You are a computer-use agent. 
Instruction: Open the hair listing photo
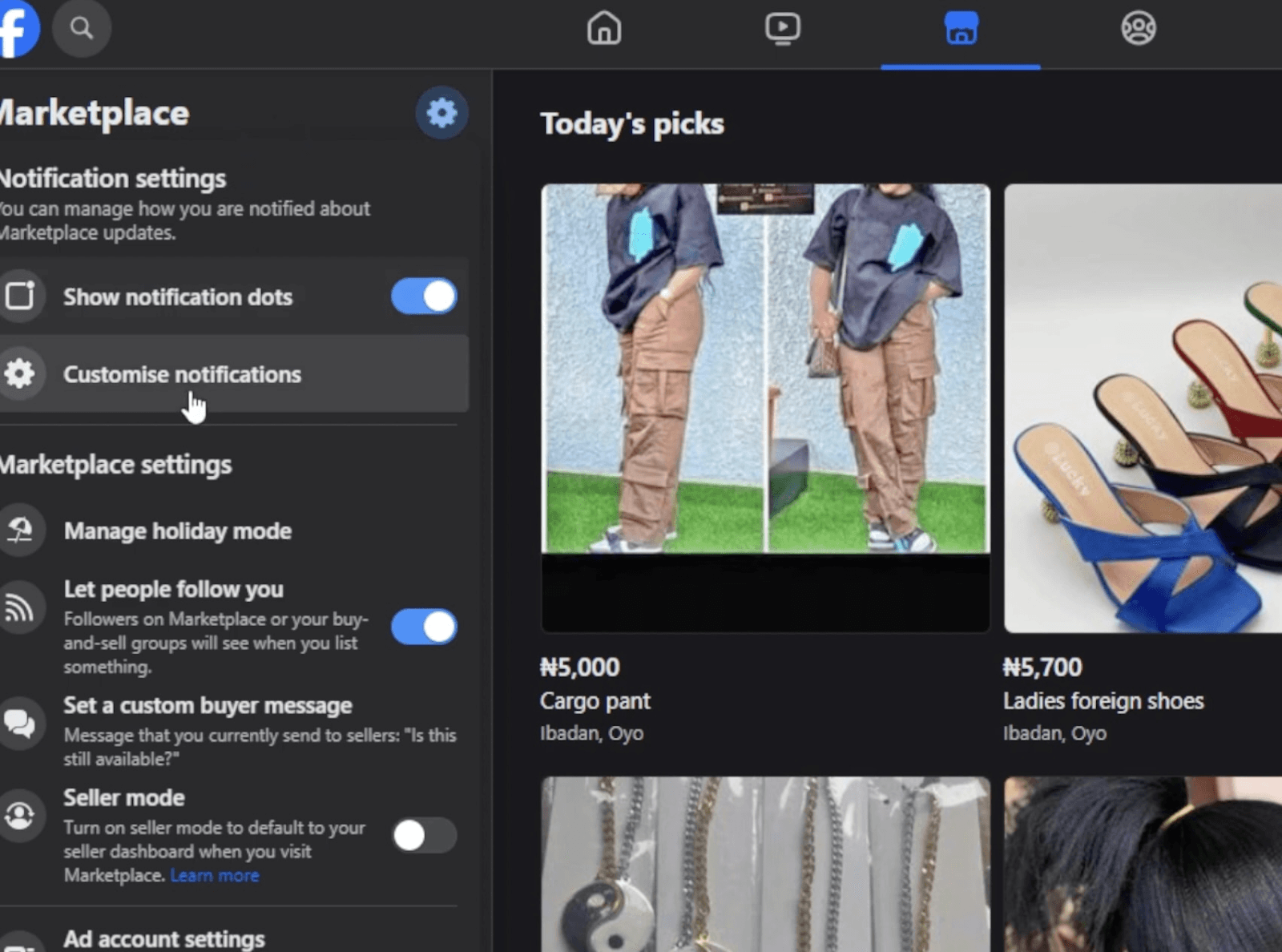click(x=1143, y=864)
